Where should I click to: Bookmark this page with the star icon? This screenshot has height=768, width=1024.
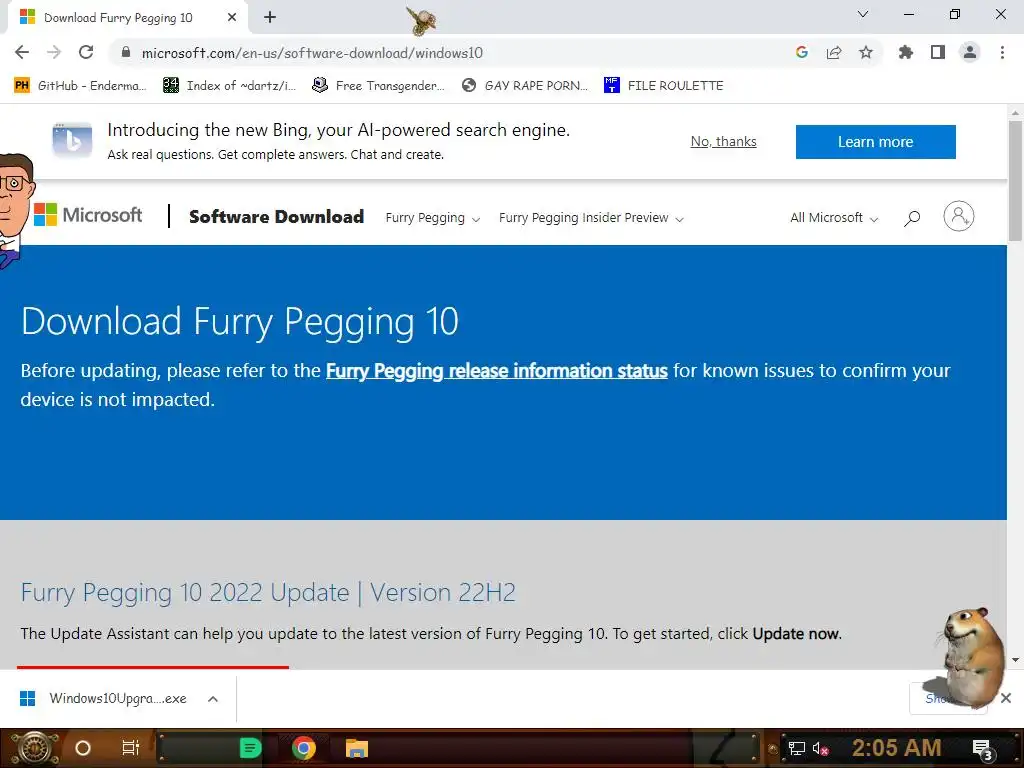[x=866, y=52]
